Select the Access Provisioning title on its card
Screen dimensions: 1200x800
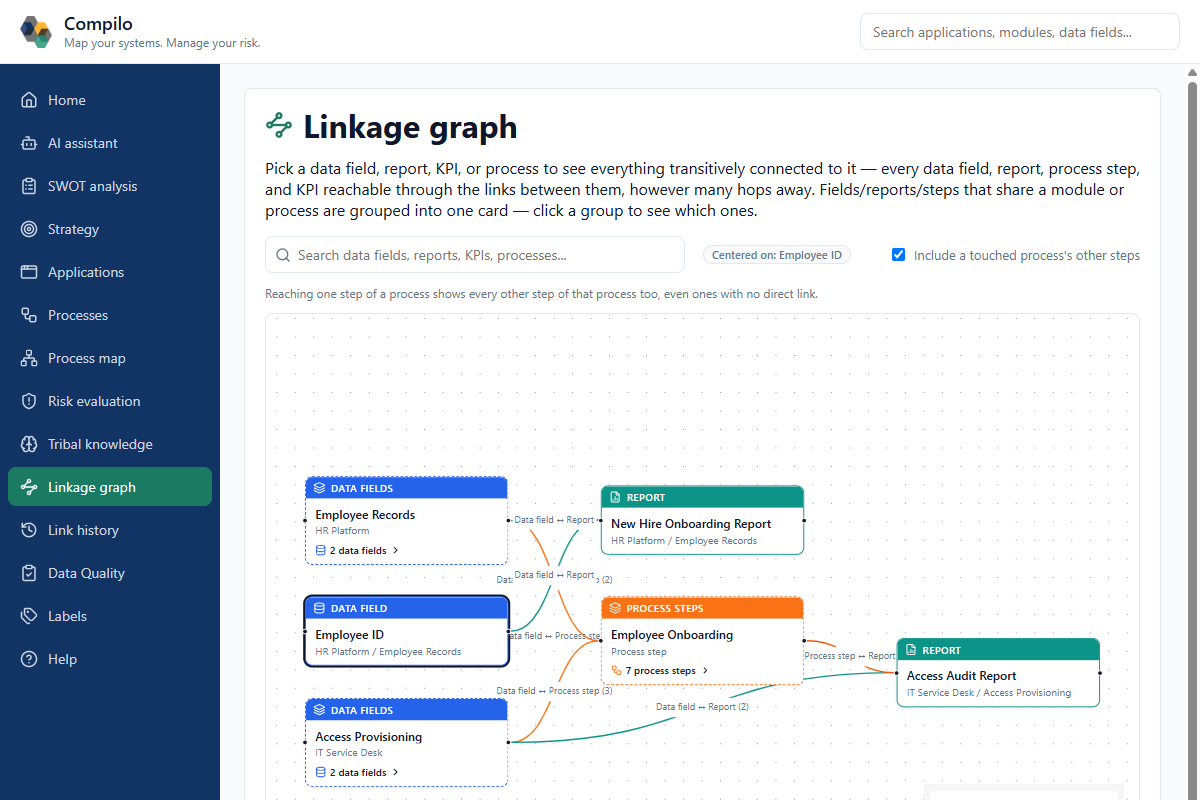(369, 737)
